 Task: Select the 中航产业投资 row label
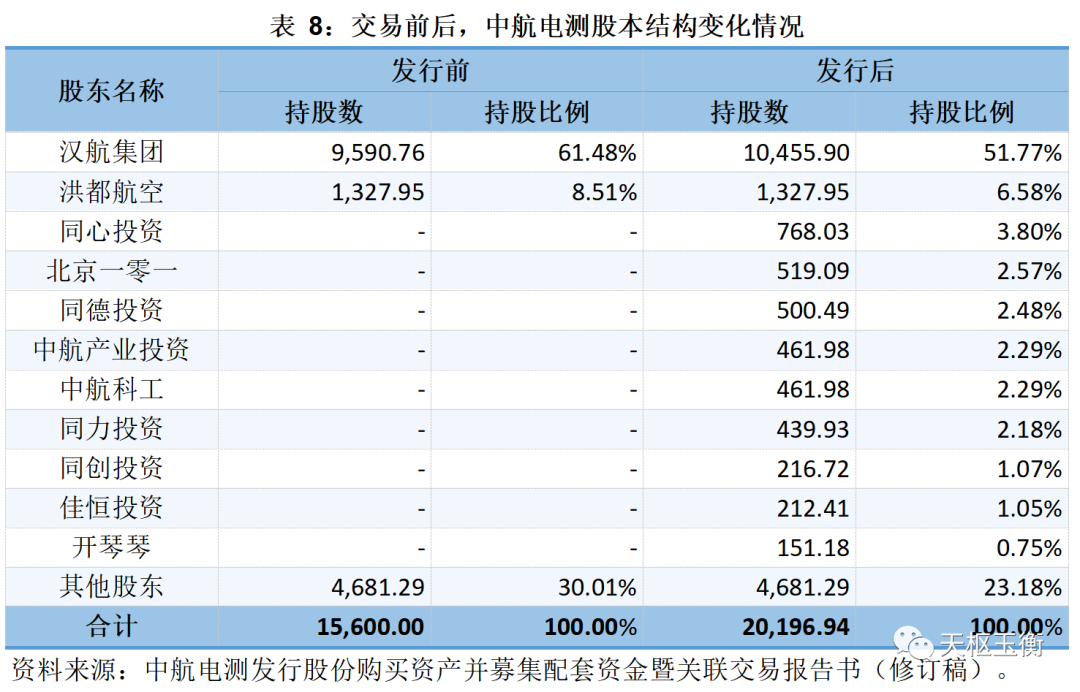111,350
